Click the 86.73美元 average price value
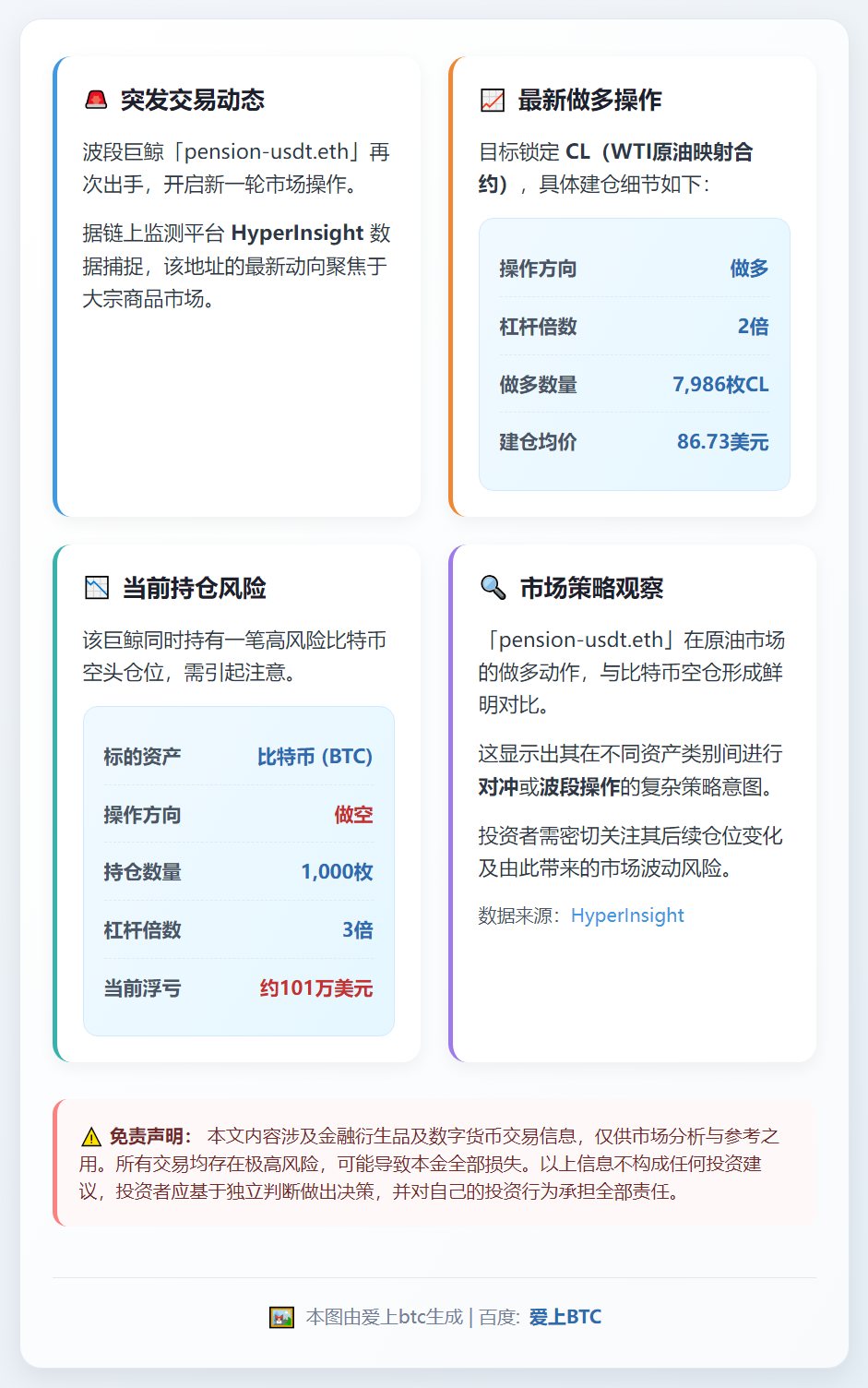The height and width of the screenshot is (1388, 868). (723, 442)
